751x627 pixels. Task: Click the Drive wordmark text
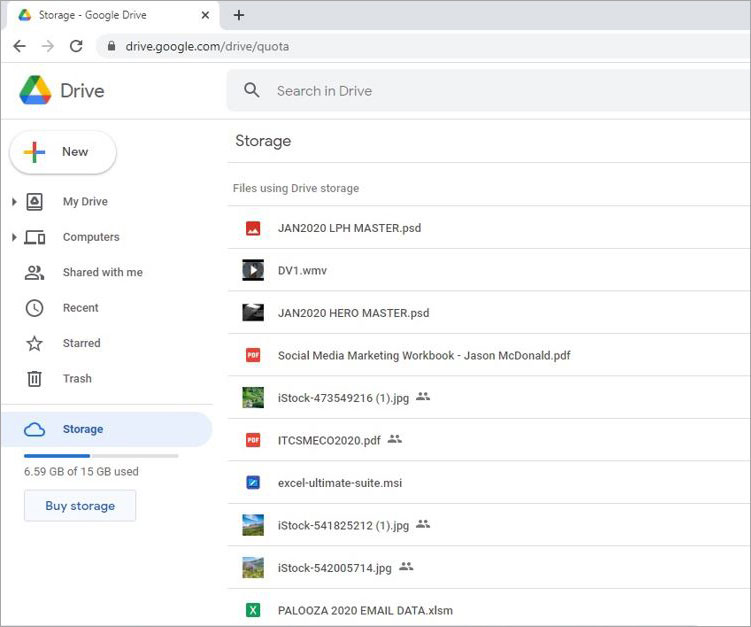click(x=82, y=91)
